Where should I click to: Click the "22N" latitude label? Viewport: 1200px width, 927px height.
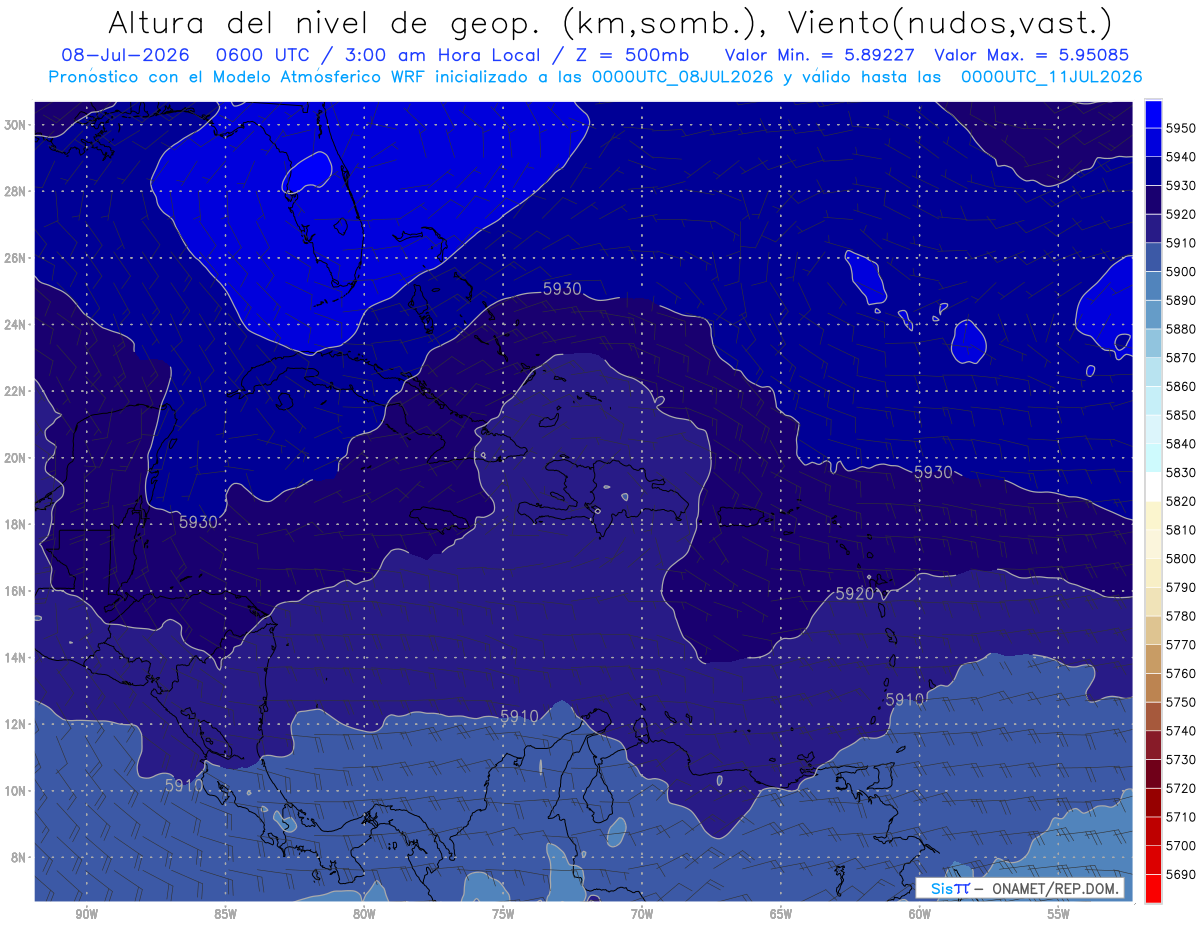(x=17, y=391)
